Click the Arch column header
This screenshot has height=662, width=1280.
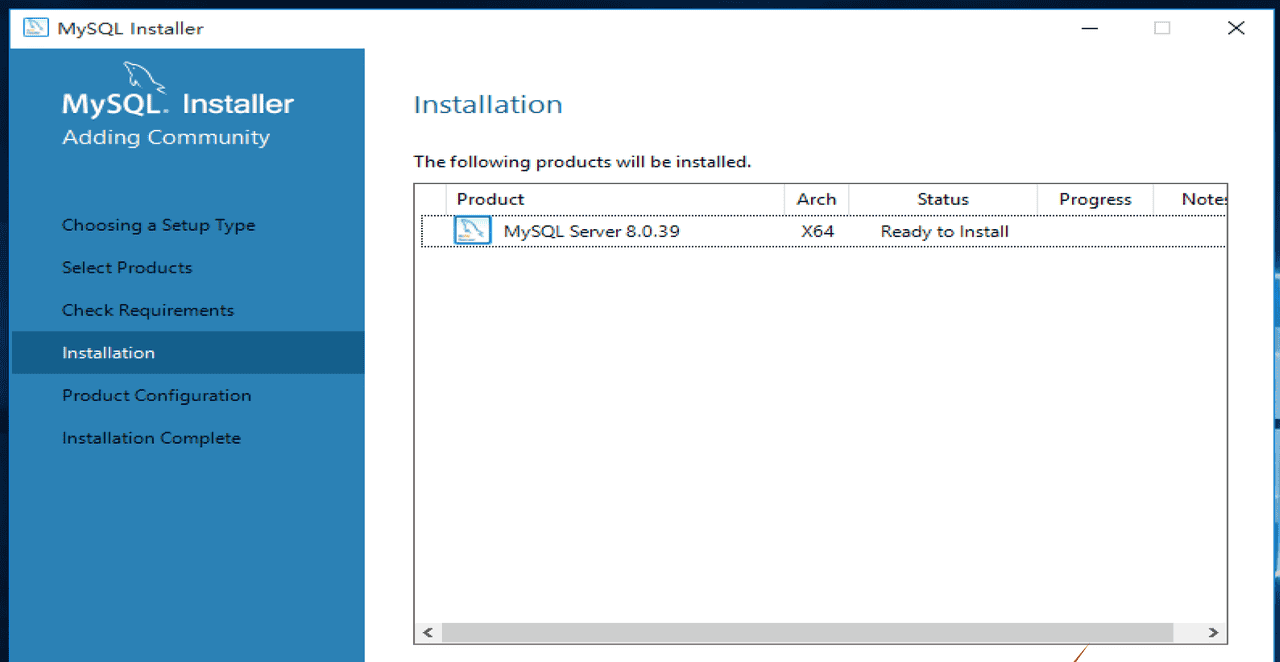click(816, 199)
